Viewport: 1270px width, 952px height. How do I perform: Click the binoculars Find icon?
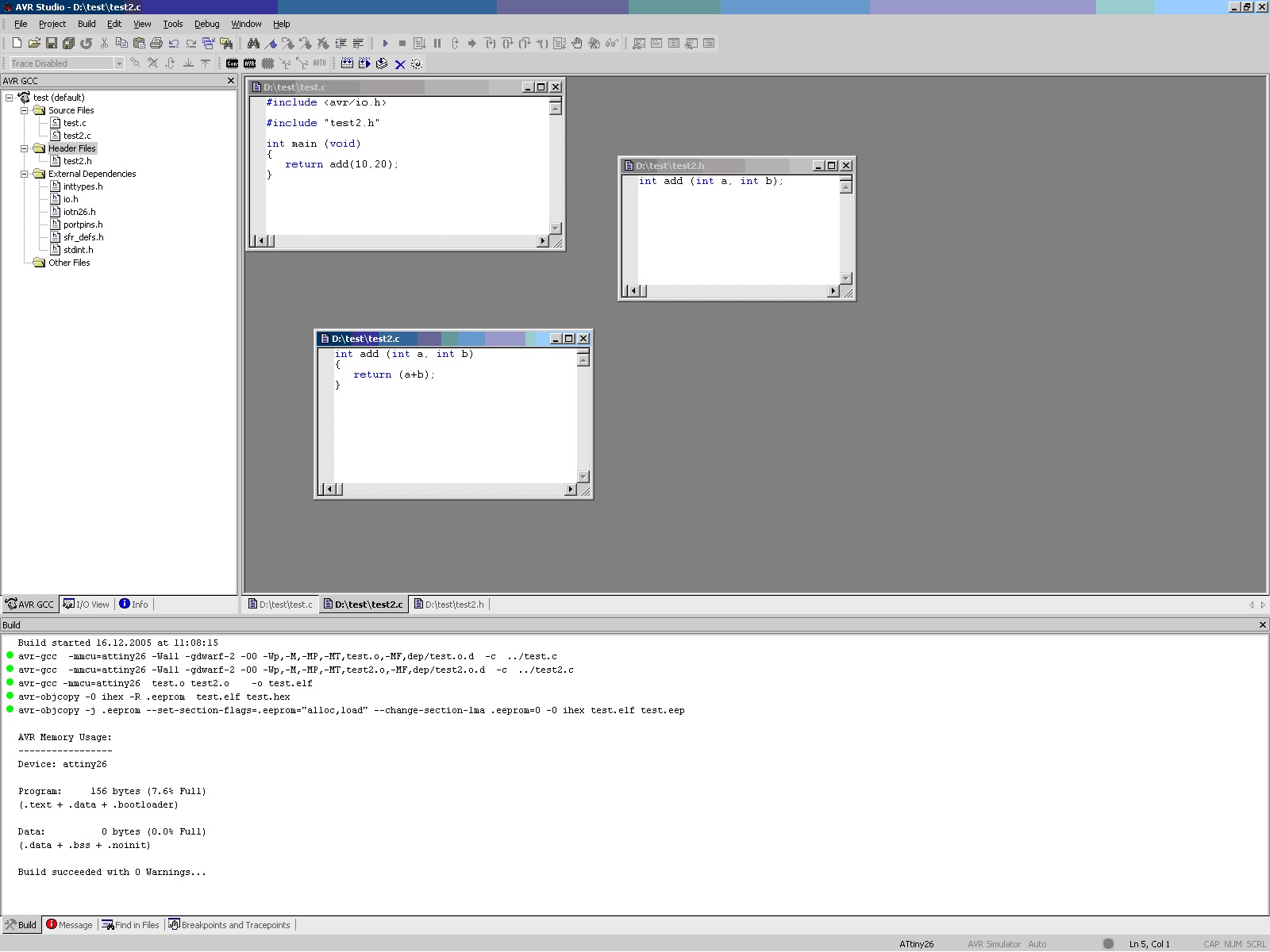click(253, 43)
